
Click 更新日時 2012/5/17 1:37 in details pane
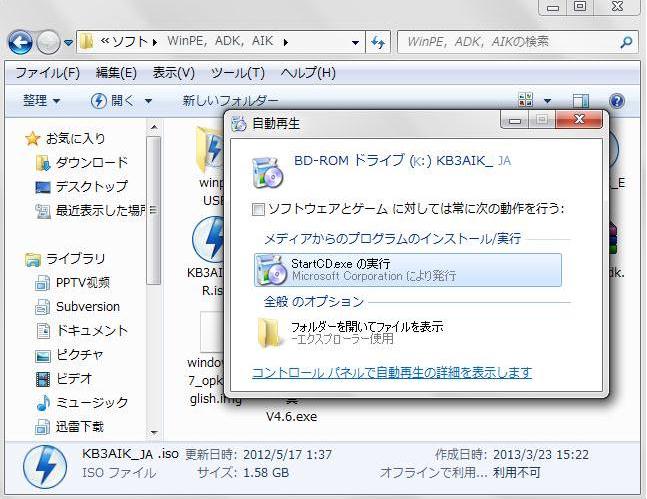tap(258, 455)
